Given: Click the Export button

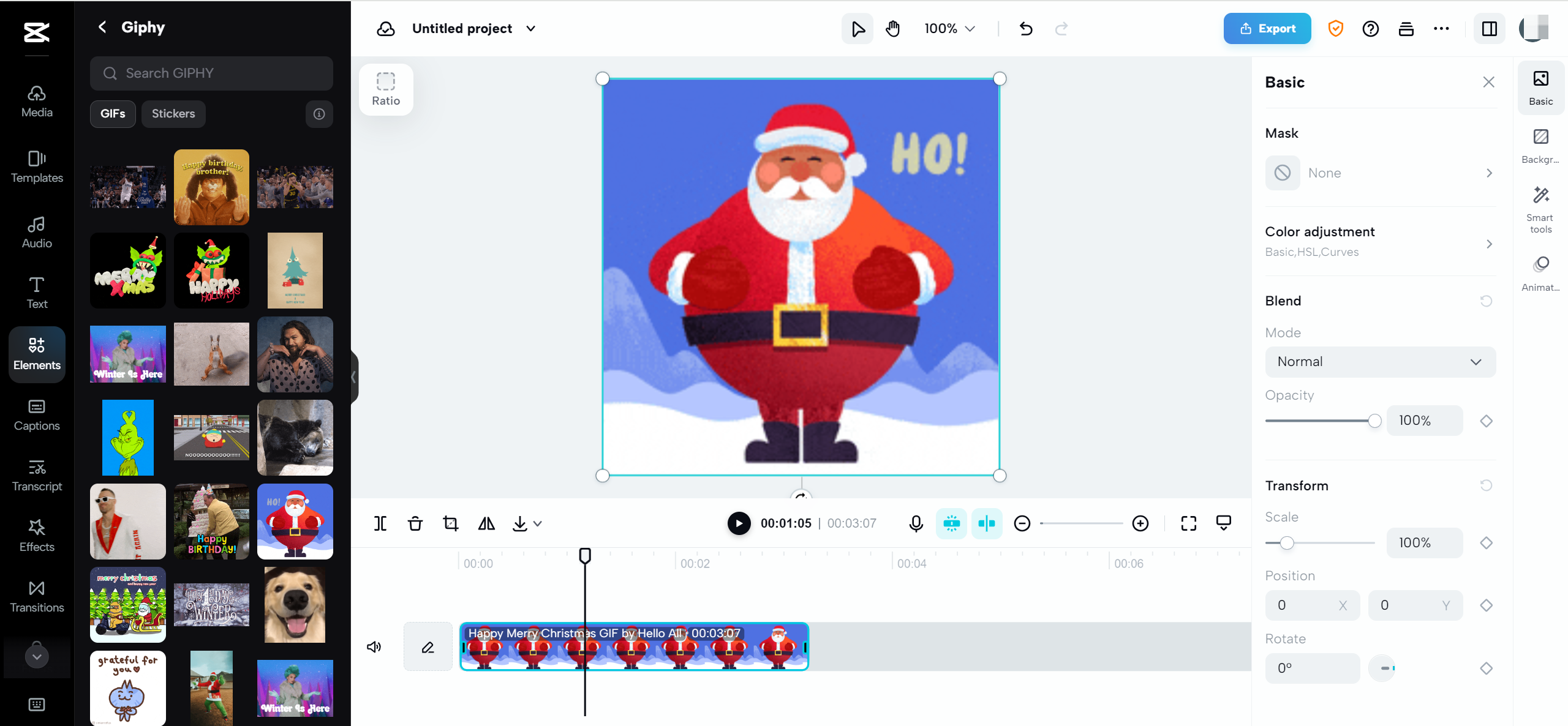Looking at the screenshot, I should (x=1268, y=28).
